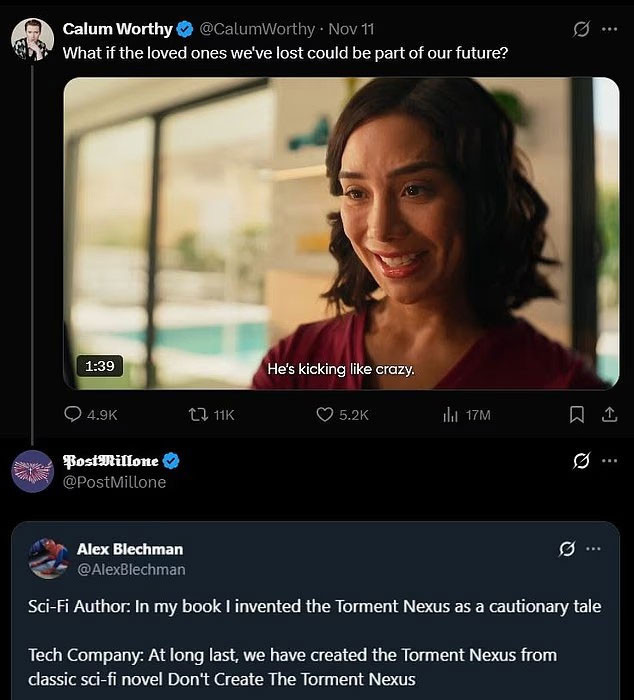
Task: Open more options menu for PostMillone post
Action: pyautogui.click(x=609, y=461)
